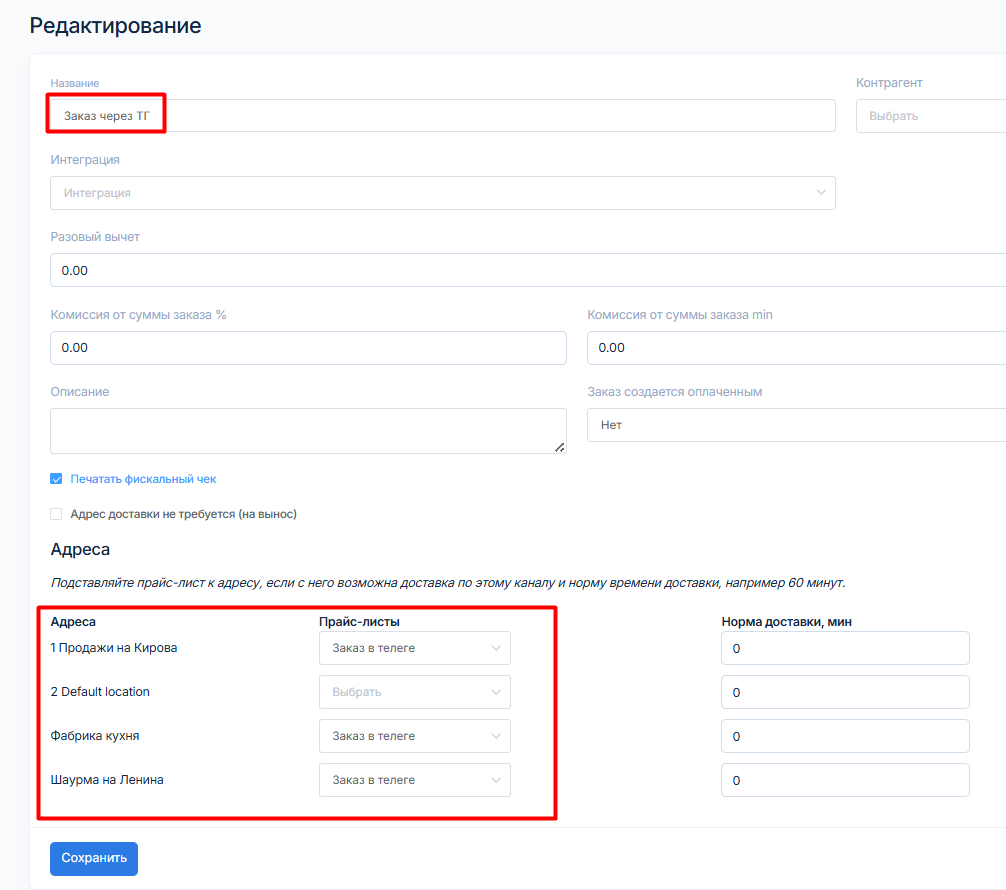Screen dimensions: 1006x890
Task: Focus the Комиссия от суммы заказа % field
Action: click(x=308, y=348)
